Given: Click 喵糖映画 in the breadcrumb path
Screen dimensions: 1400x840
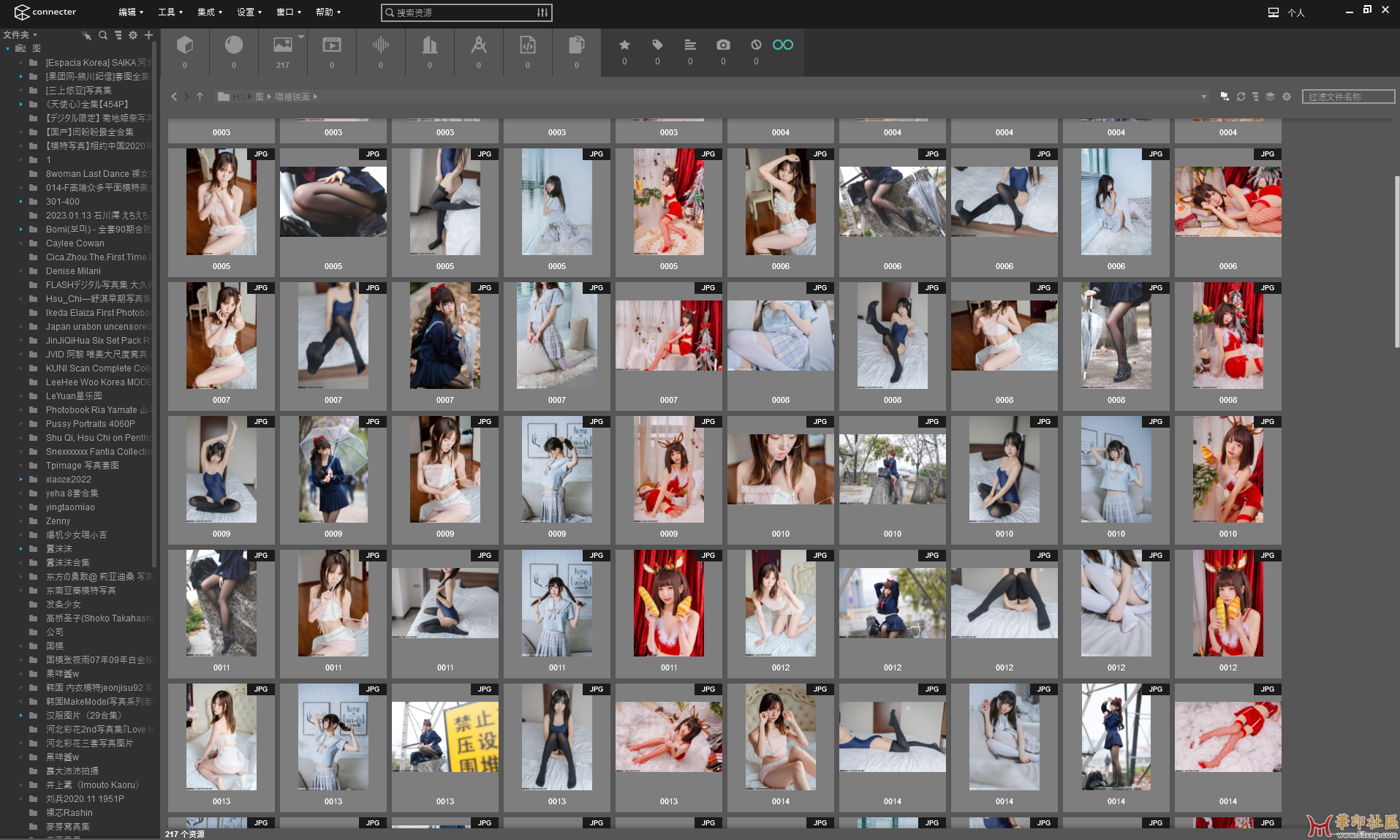Looking at the screenshot, I should (x=292, y=97).
